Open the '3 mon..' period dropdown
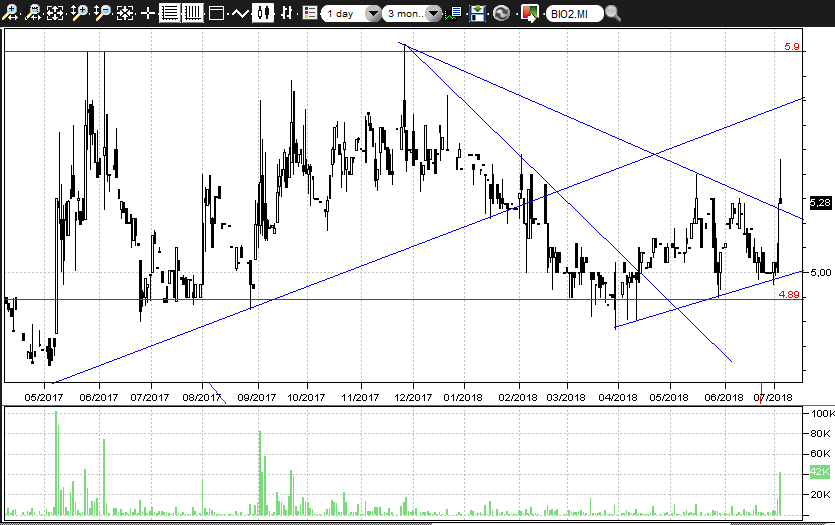The image size is (835, 525). click(x=412, y=13)
